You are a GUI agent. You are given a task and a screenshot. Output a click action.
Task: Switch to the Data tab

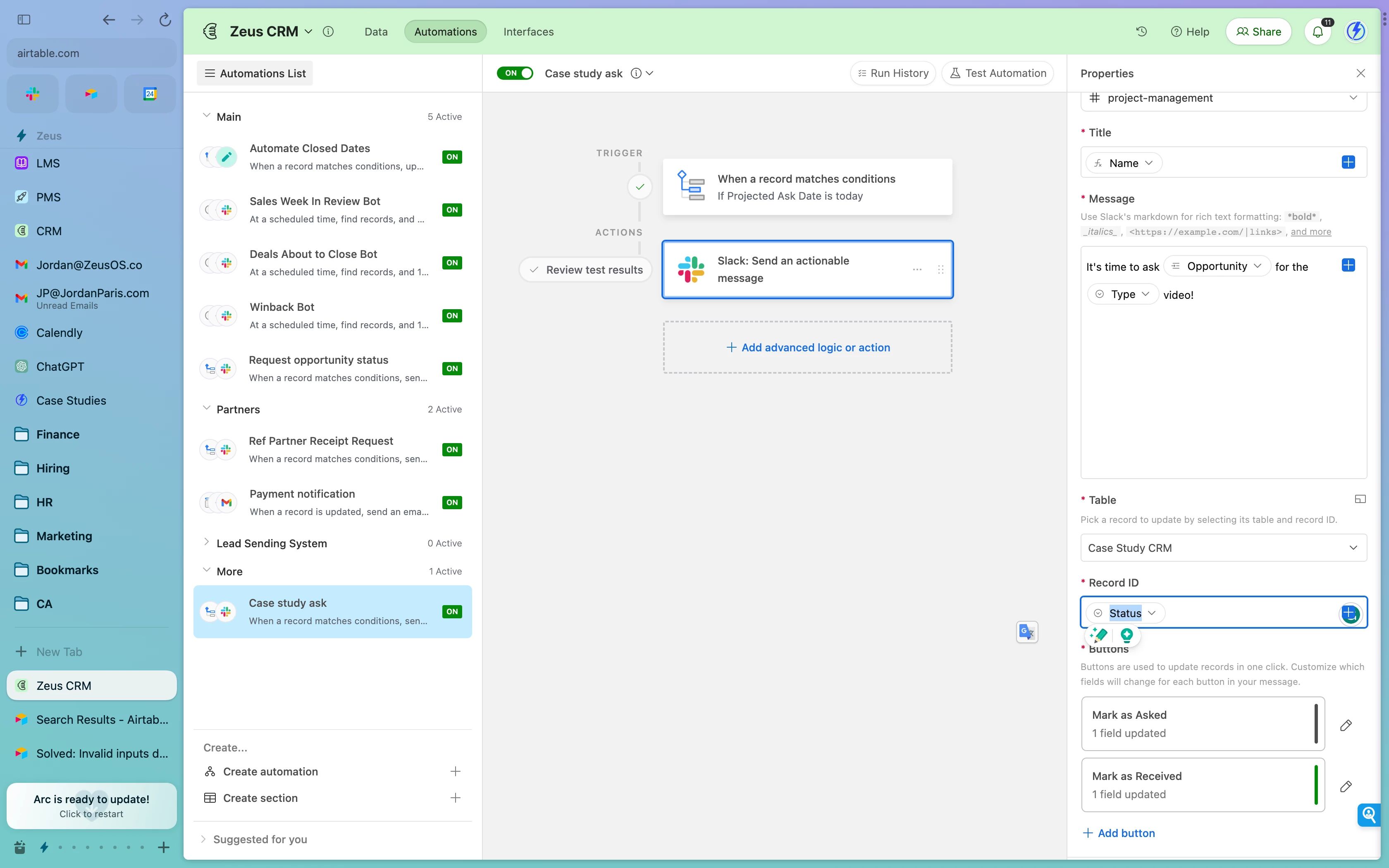376,31
